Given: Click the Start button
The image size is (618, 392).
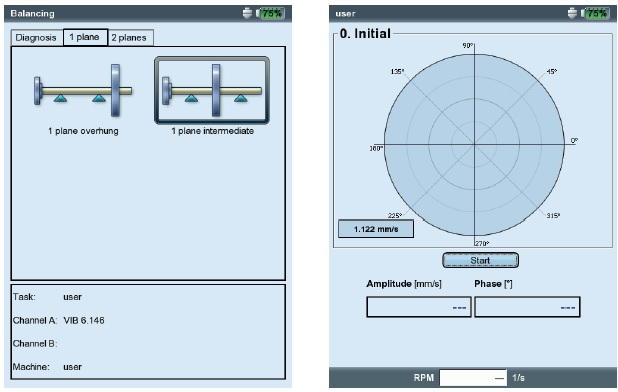Looking at the screenshot, I should pyautogui.click(x=480, y=260).
